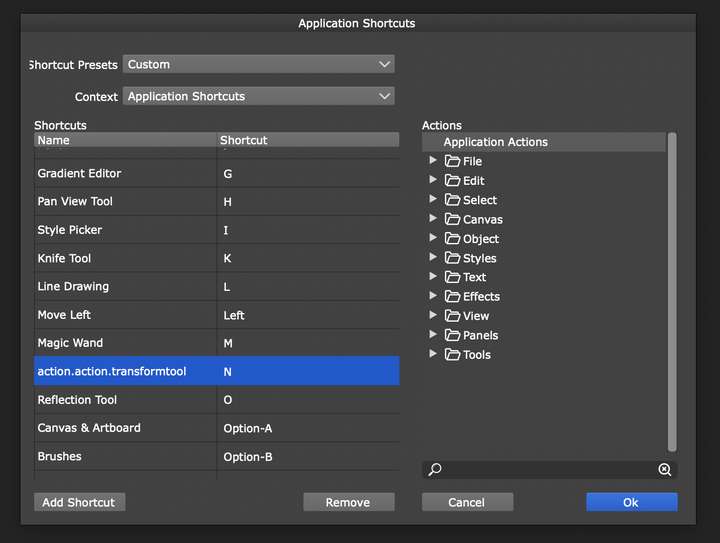
Task: Select the Knife Tool row
Action: click(x=217, y=258)
